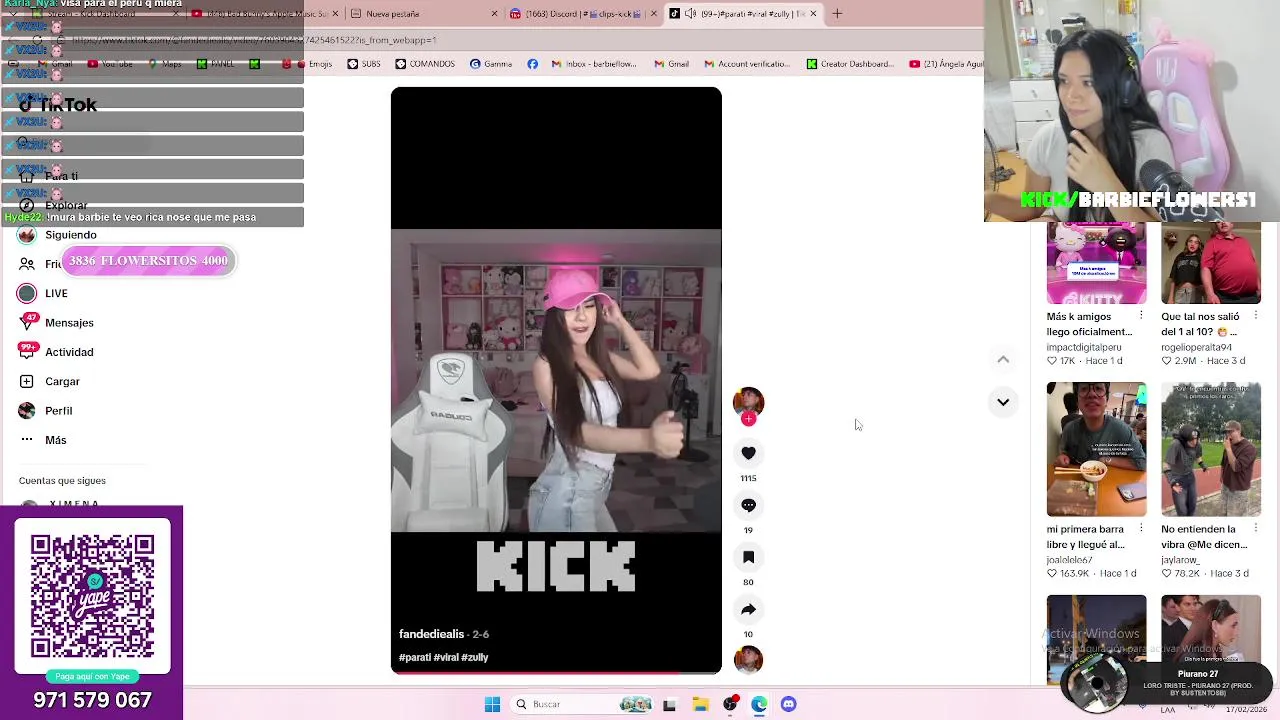The height and width of the screenshot is (720, 1280).
Task: Open options menu for 'Más k amigos' video
Action: click(x=1141, y=316)
